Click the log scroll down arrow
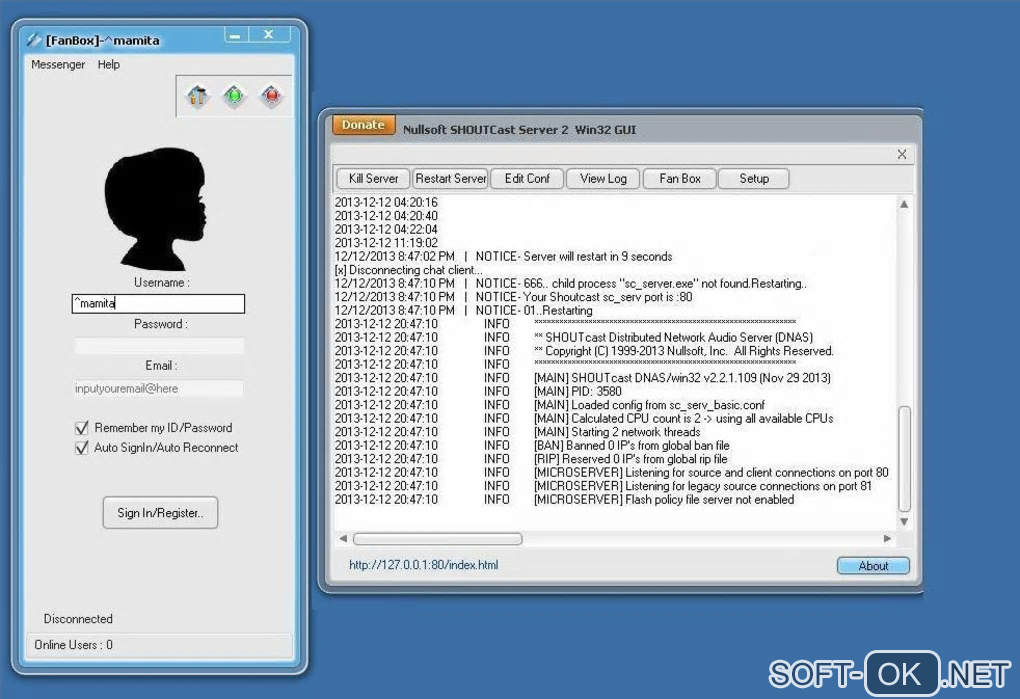The width and height of the screenshot is (1020, 699). 904,521
